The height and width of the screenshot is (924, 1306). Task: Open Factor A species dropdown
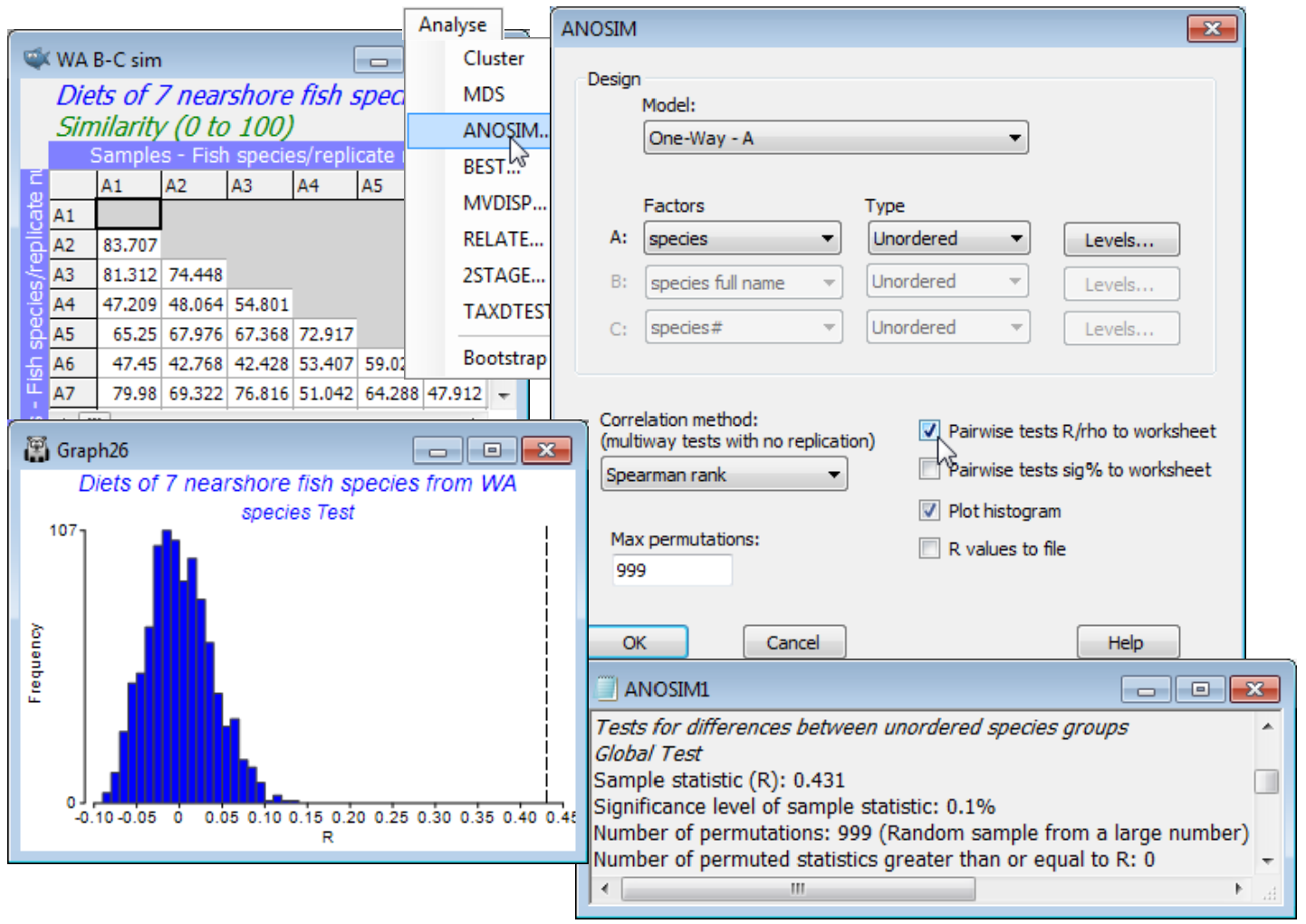[x=743, y=238]
